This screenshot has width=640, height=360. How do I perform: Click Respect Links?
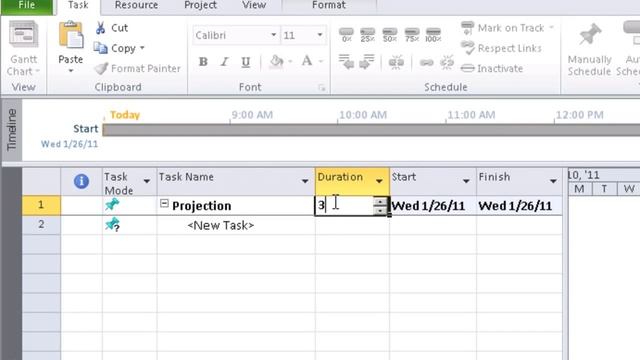coord(501,48)
